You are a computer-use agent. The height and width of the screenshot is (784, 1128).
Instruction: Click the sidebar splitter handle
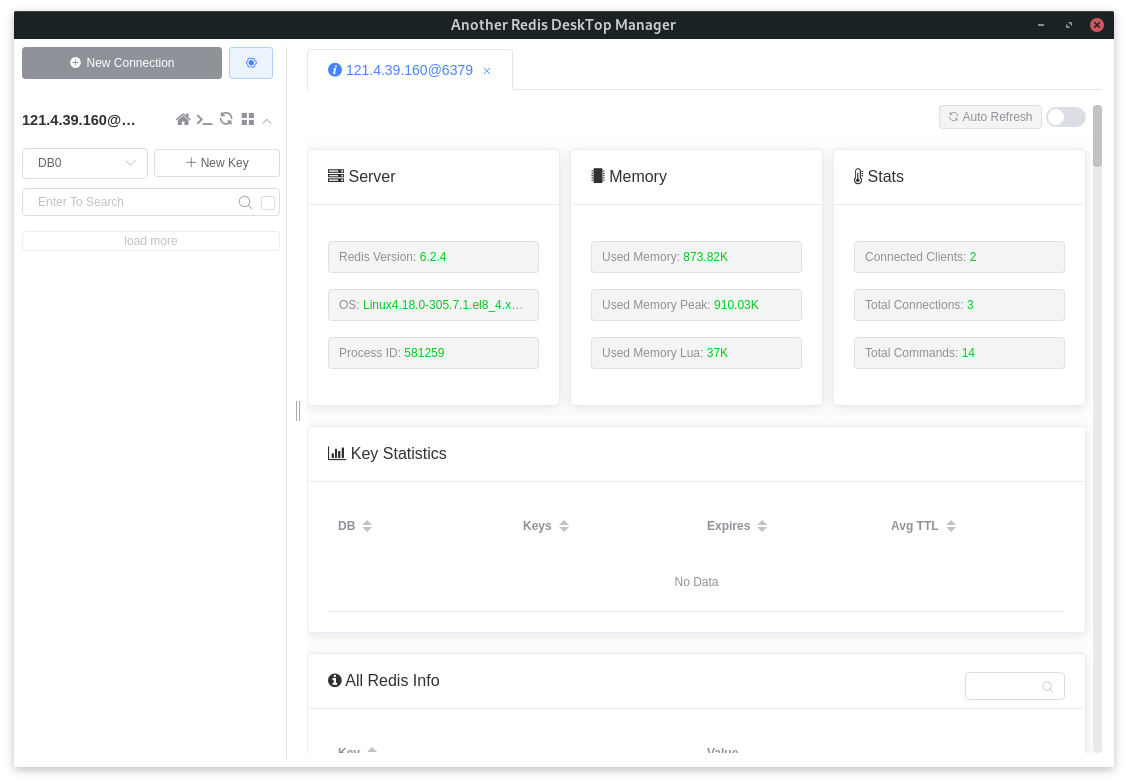[298, 411]
